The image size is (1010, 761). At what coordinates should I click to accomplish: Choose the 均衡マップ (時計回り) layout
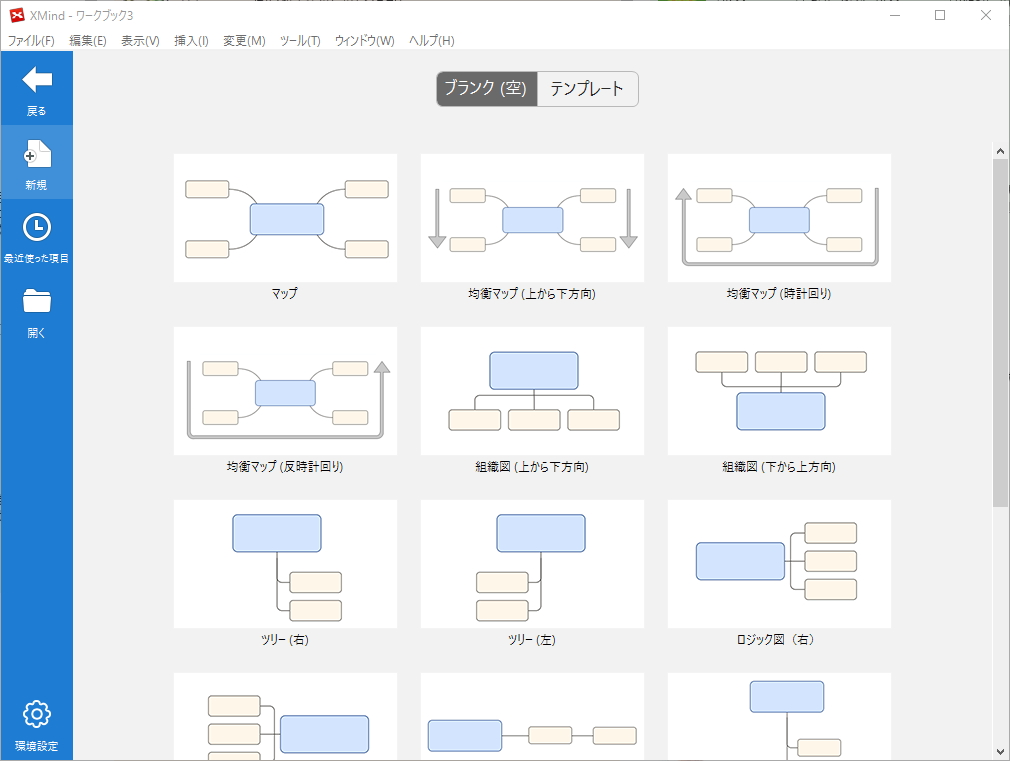point(779,218)
